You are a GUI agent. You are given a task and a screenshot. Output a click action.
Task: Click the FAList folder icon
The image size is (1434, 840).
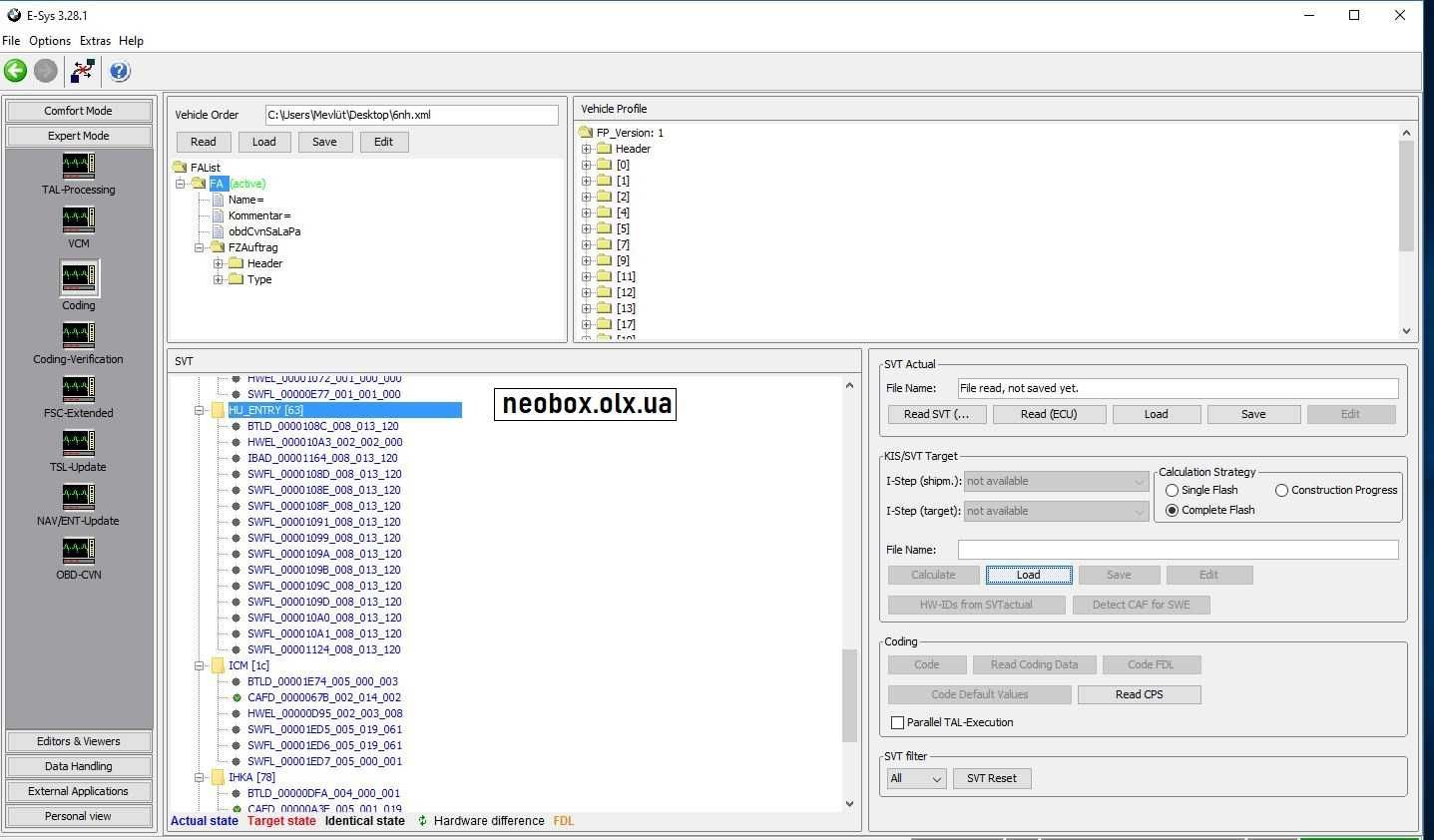tap(180, 168)
